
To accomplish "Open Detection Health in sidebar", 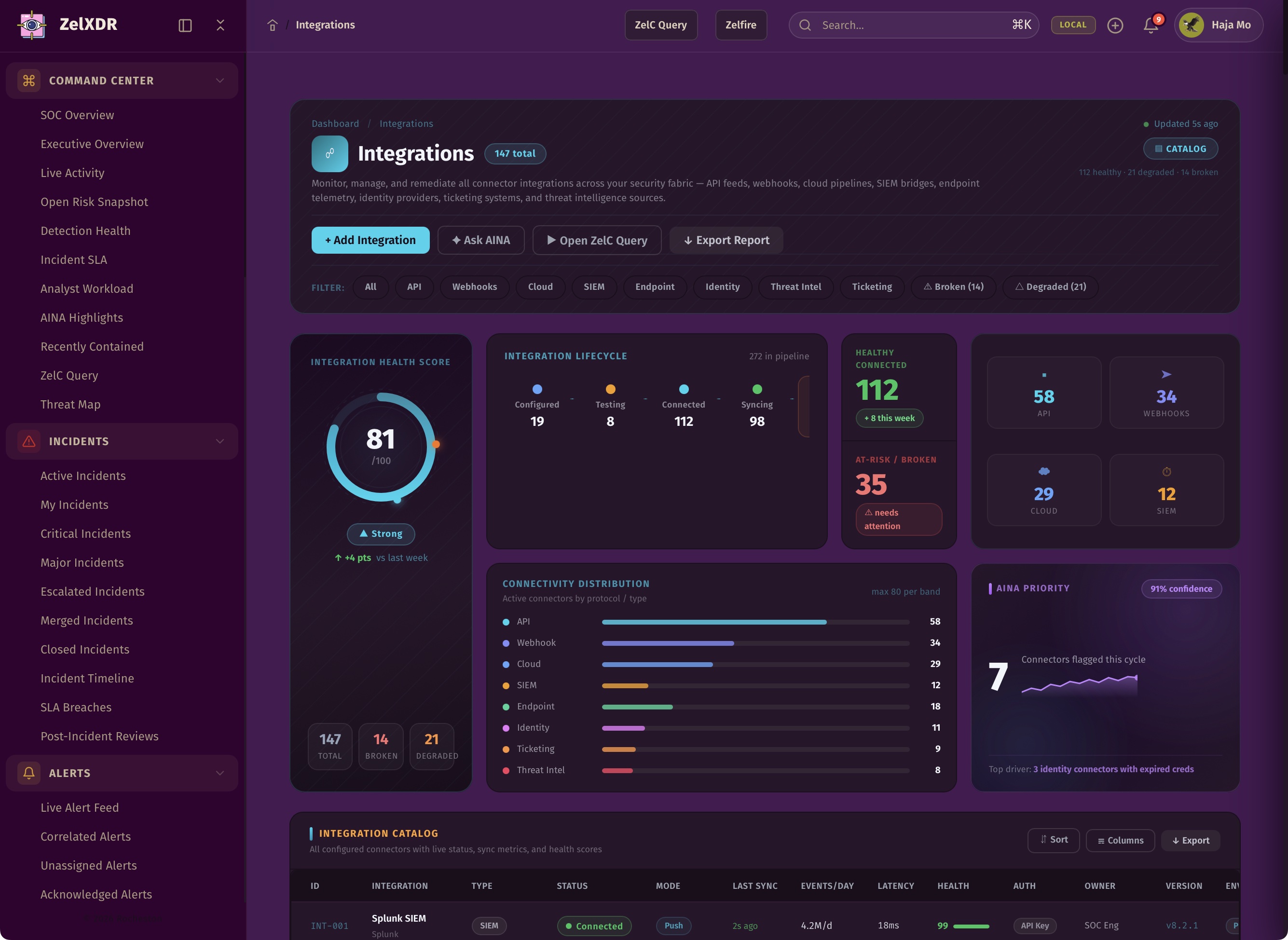I will [85, 231].
